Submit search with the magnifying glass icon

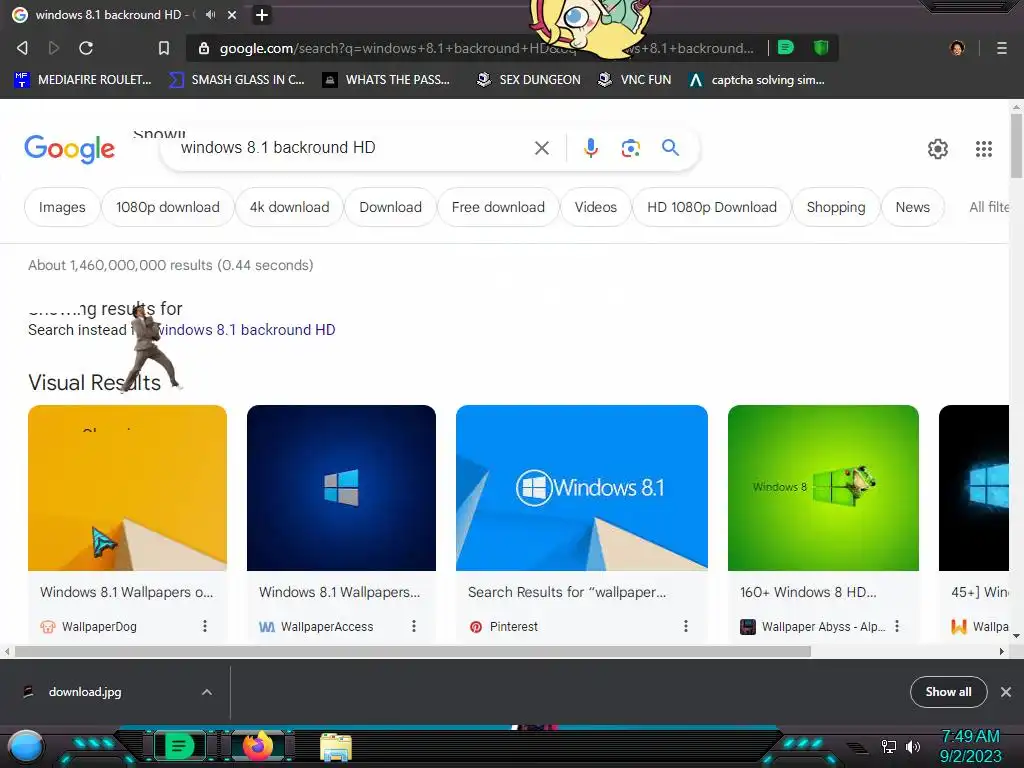coord(670,148)
